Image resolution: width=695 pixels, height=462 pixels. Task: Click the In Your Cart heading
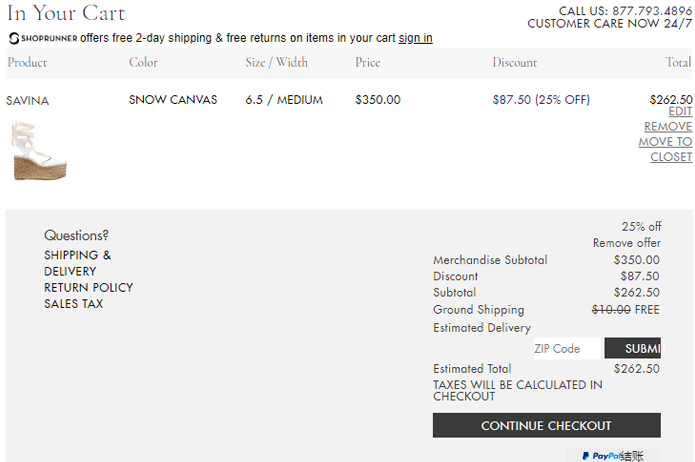(x=66, y=13)
